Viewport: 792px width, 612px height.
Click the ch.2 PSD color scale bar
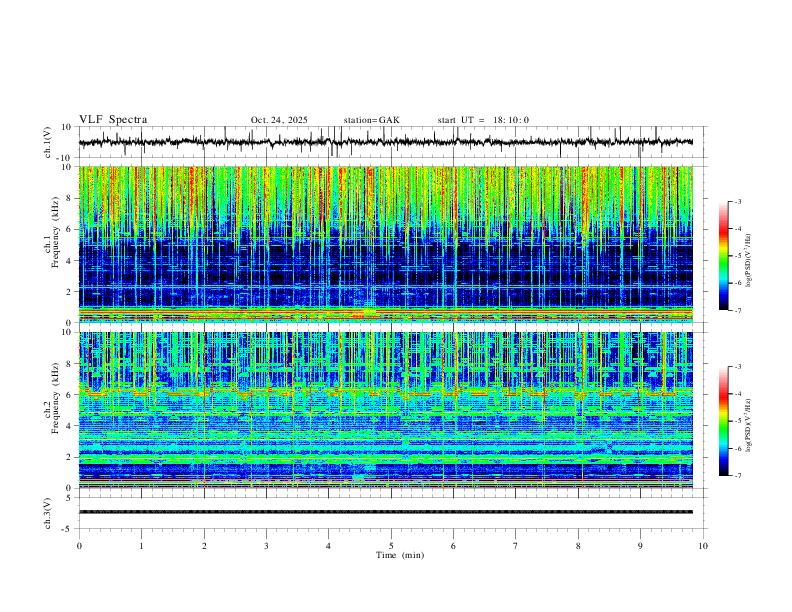pyautogui.click(x=724, y=421)
